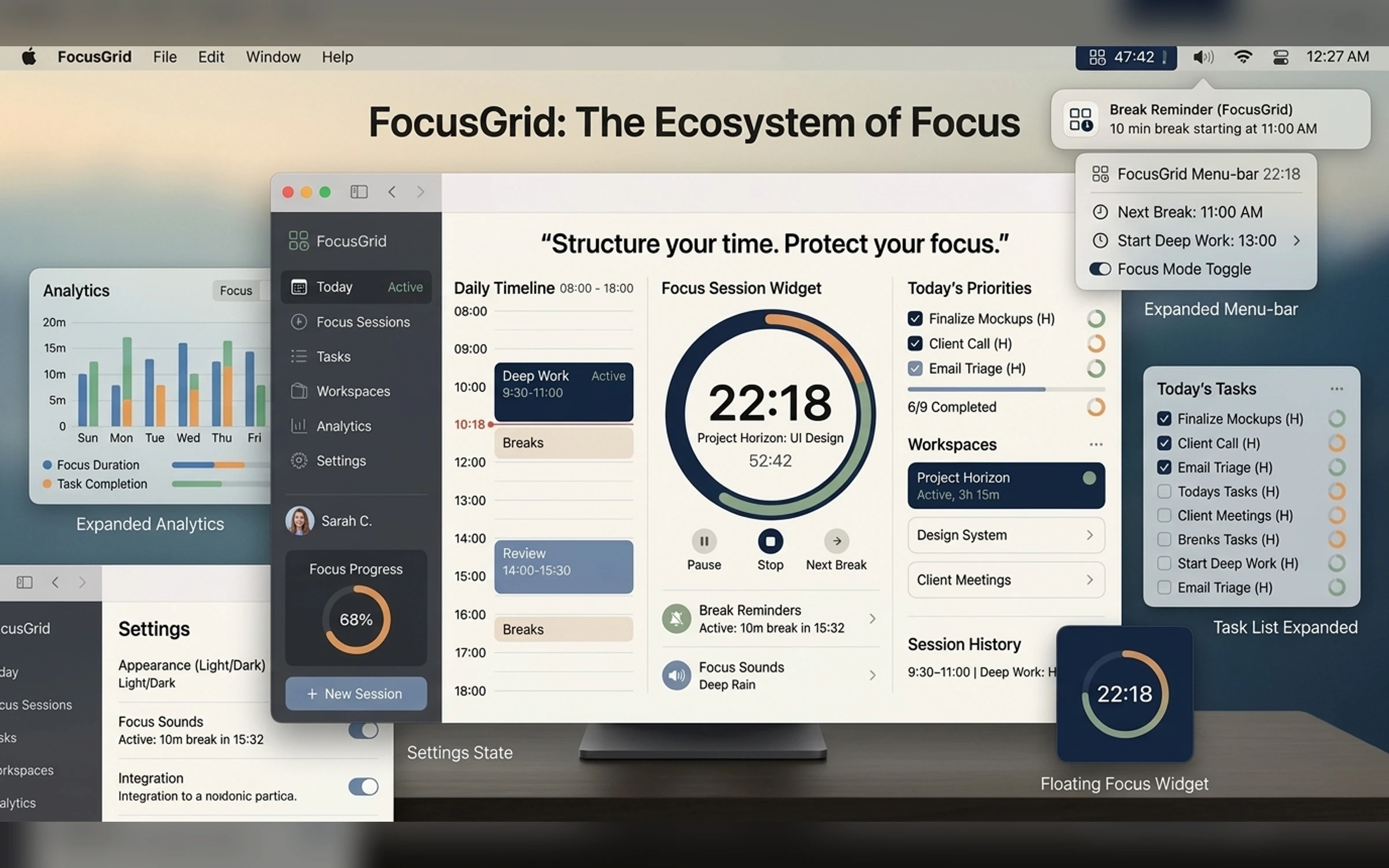Expand Break Reminders row chevron

click(x=872, y=619)
